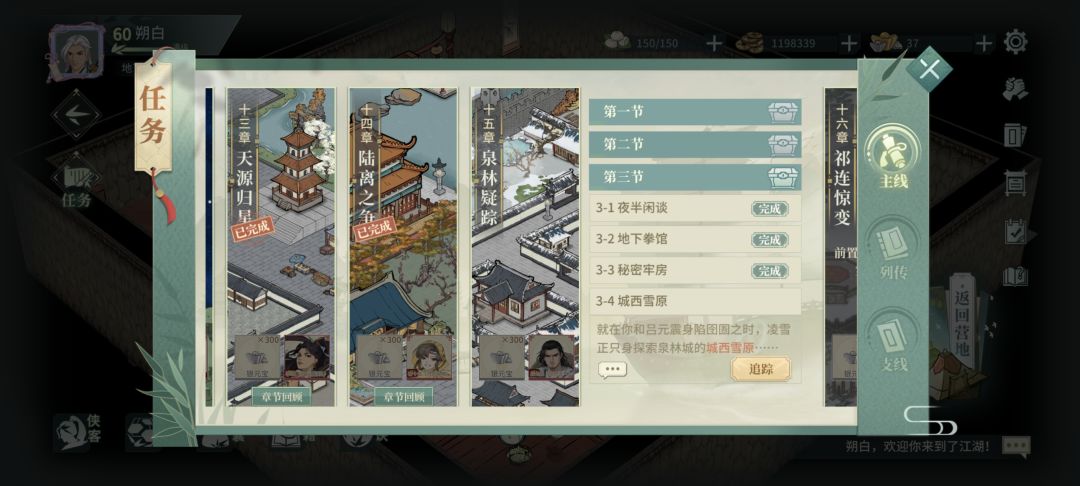
Task: Select the 主线 main quest tab
Action: [x=893, y=156]
